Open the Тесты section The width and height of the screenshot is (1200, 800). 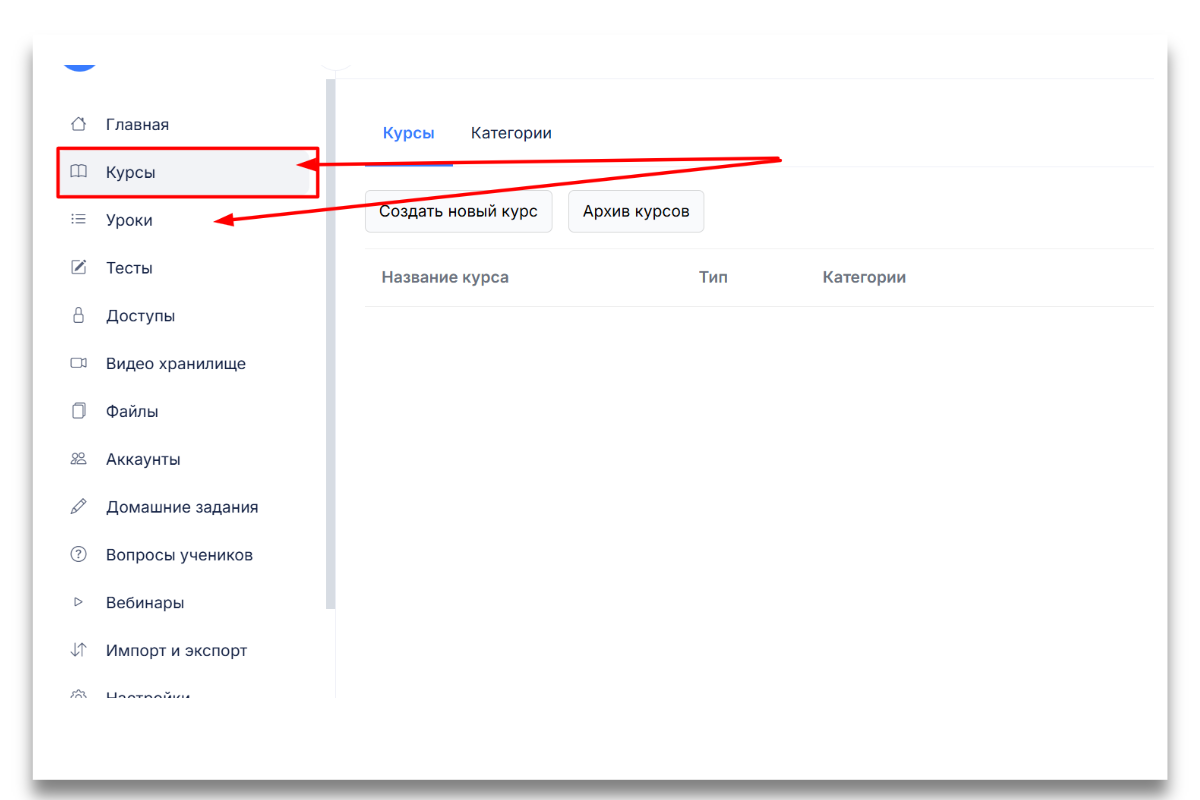click(x=129, y=268)
